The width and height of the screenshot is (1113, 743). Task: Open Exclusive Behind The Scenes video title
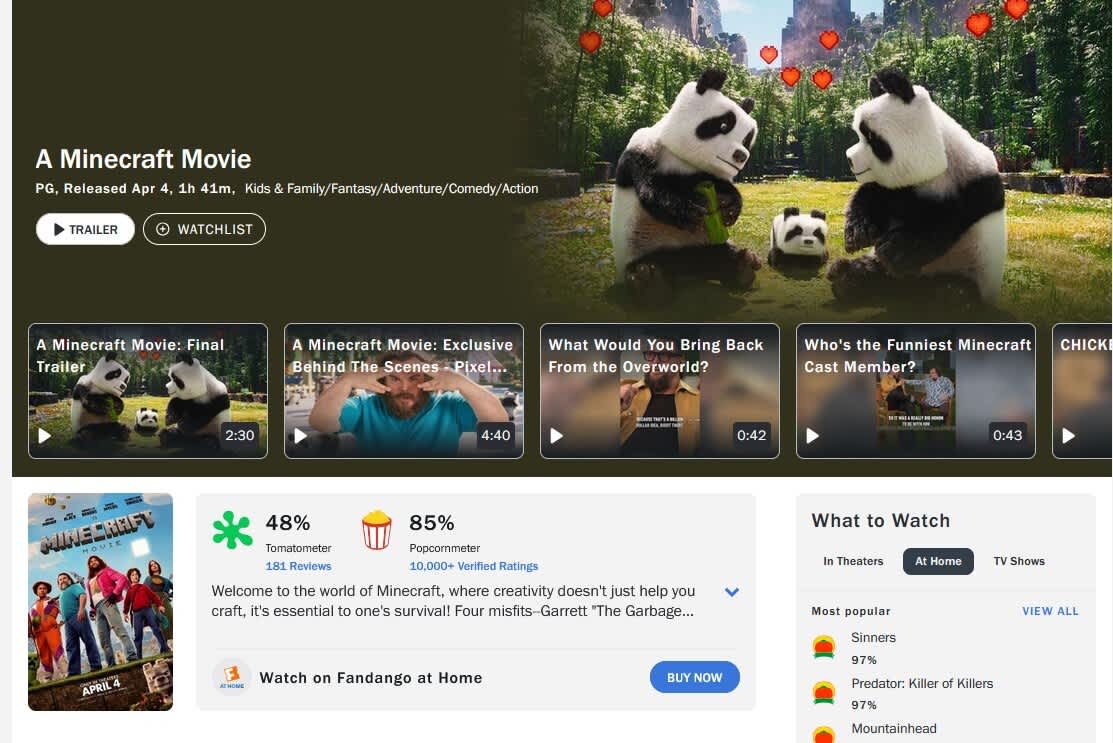pyautogui.click(x=402, y=356)
